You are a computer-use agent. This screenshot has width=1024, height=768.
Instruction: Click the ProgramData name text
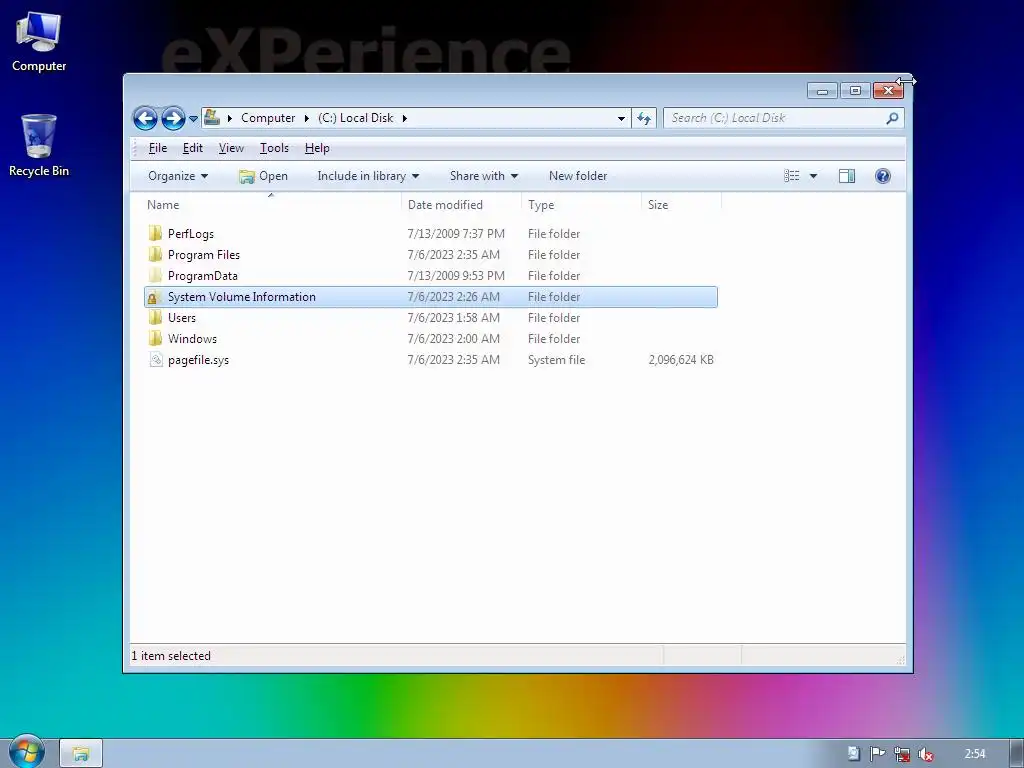point(202,276)
